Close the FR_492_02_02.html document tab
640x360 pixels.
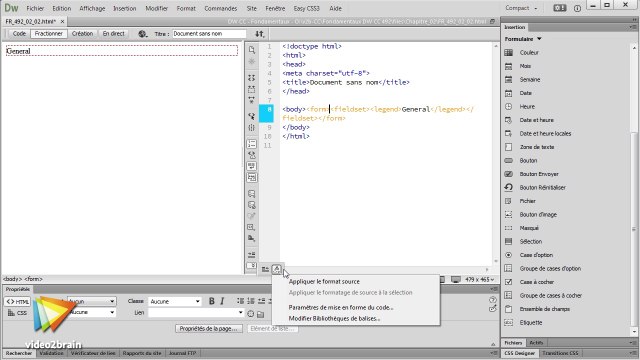pyautogui.click(x=62, y=21)
